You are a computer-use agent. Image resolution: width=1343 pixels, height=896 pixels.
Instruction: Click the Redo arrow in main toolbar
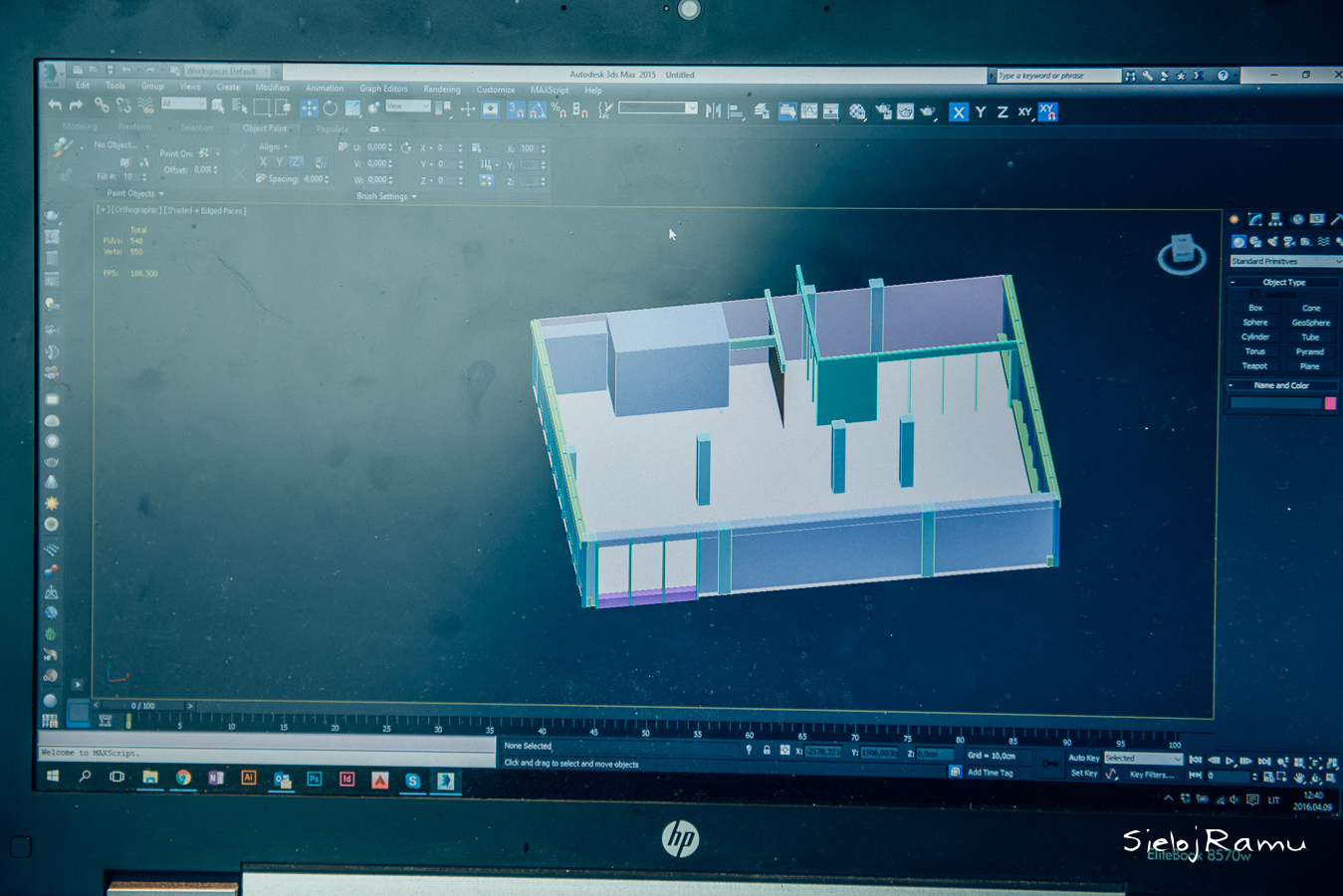coord(76,105)
